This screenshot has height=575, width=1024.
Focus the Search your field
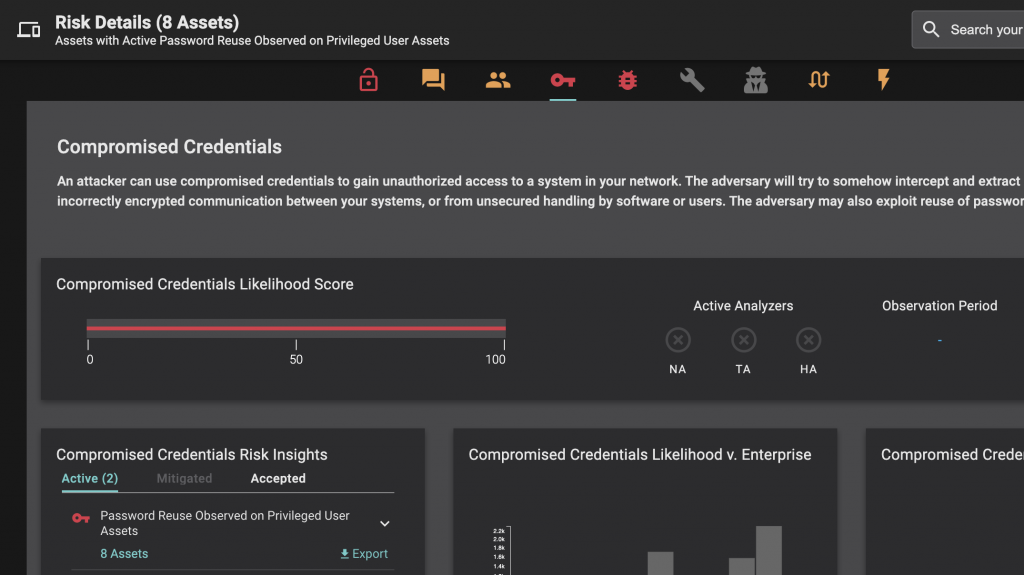tap(968, 29)
